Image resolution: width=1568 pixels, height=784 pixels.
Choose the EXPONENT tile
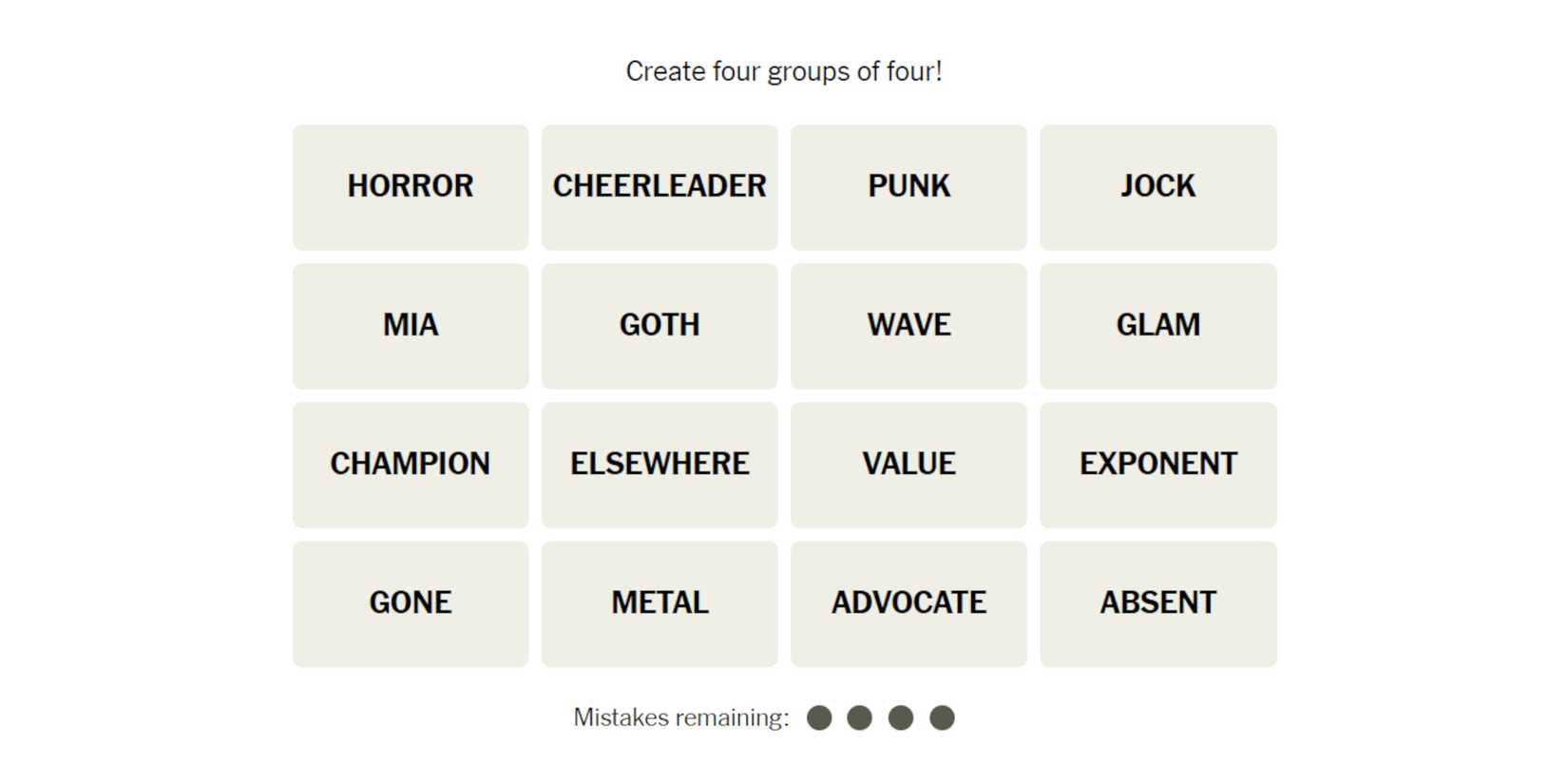click(1157, 465)
